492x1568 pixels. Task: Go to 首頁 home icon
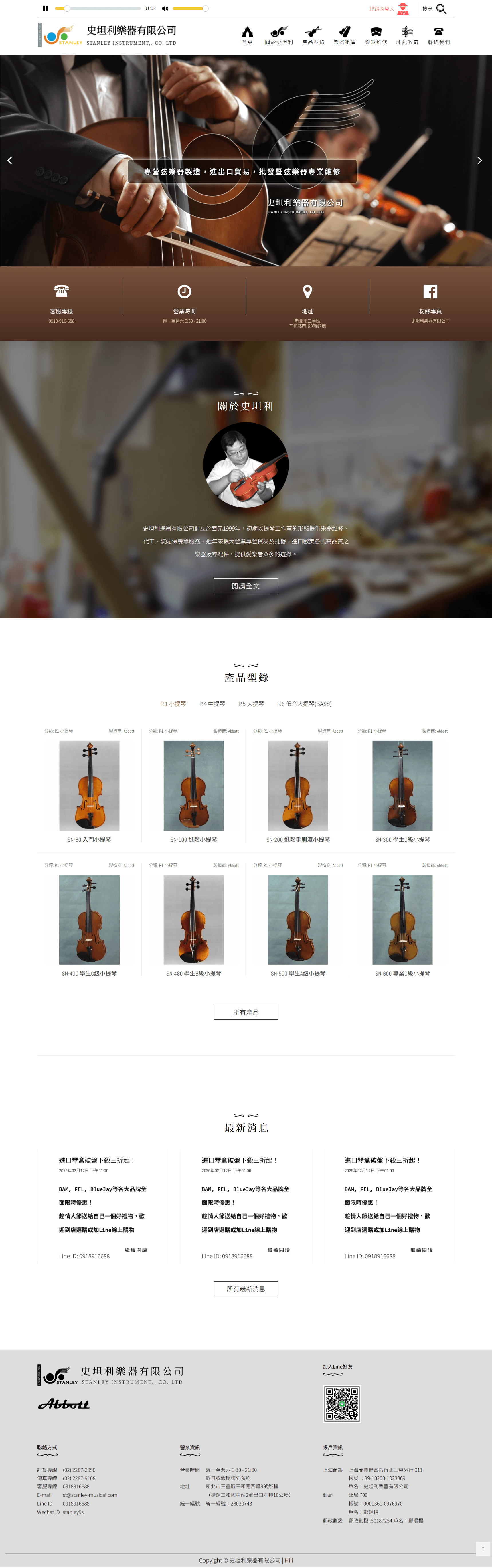point(247,32)
